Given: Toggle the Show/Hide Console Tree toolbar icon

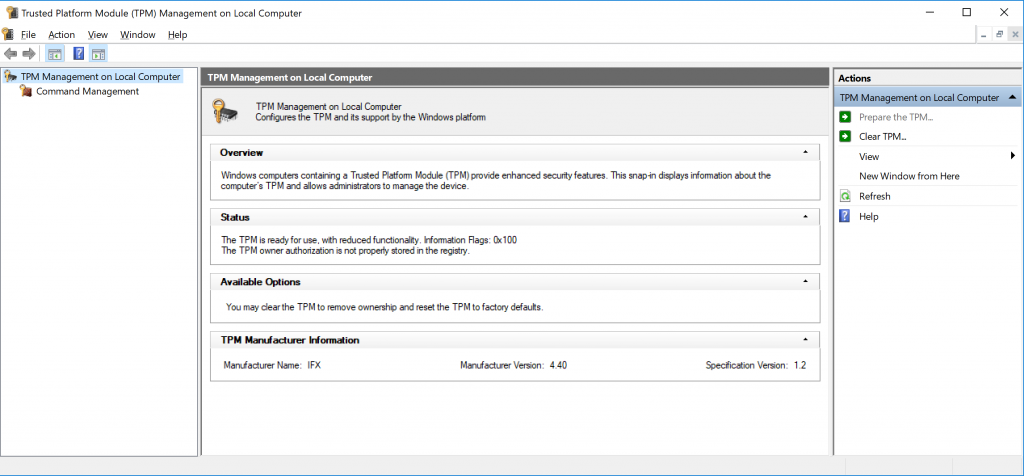Looking at the screenshot, I should 55,54.
